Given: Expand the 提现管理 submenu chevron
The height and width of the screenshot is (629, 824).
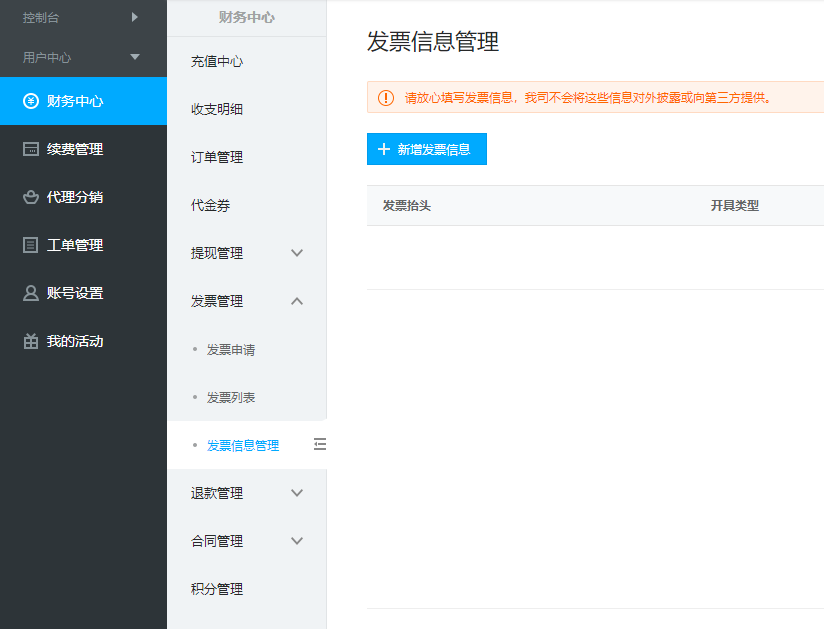Looking at the screenshot, I should click(x=297, y=253).
